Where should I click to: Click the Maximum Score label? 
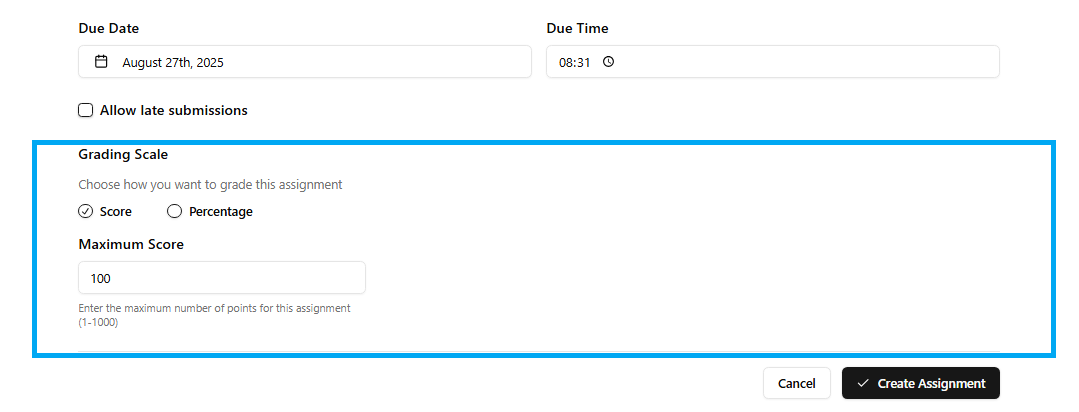pos(131,244)
